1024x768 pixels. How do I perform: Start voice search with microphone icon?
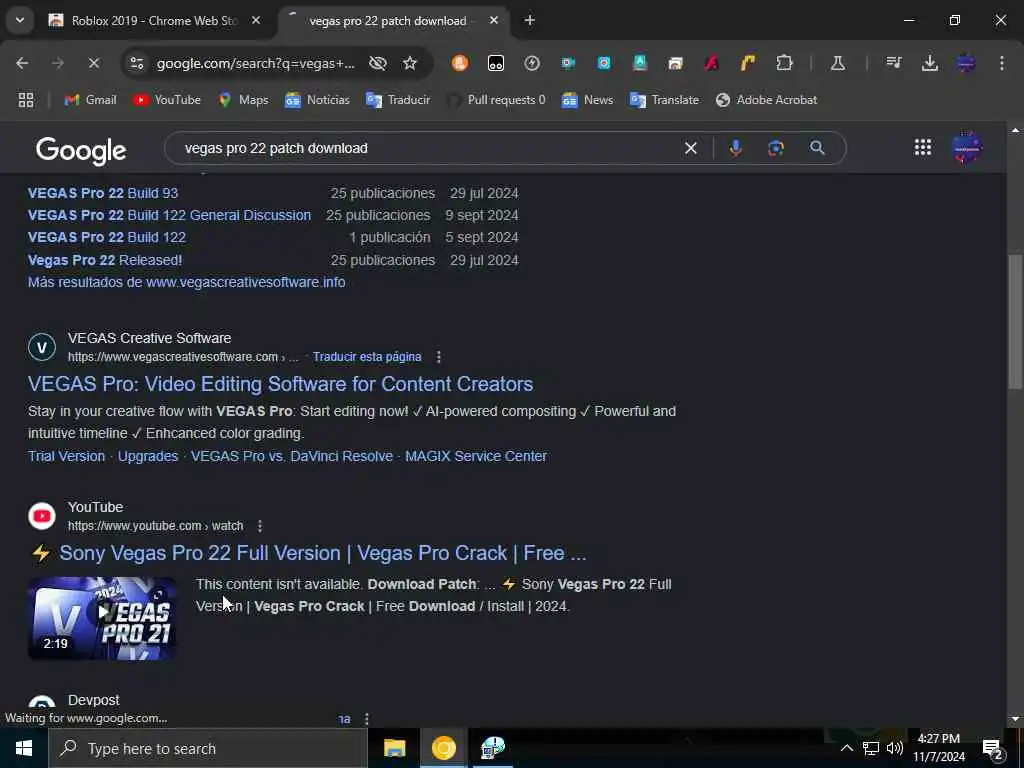[x=735, y=148]
